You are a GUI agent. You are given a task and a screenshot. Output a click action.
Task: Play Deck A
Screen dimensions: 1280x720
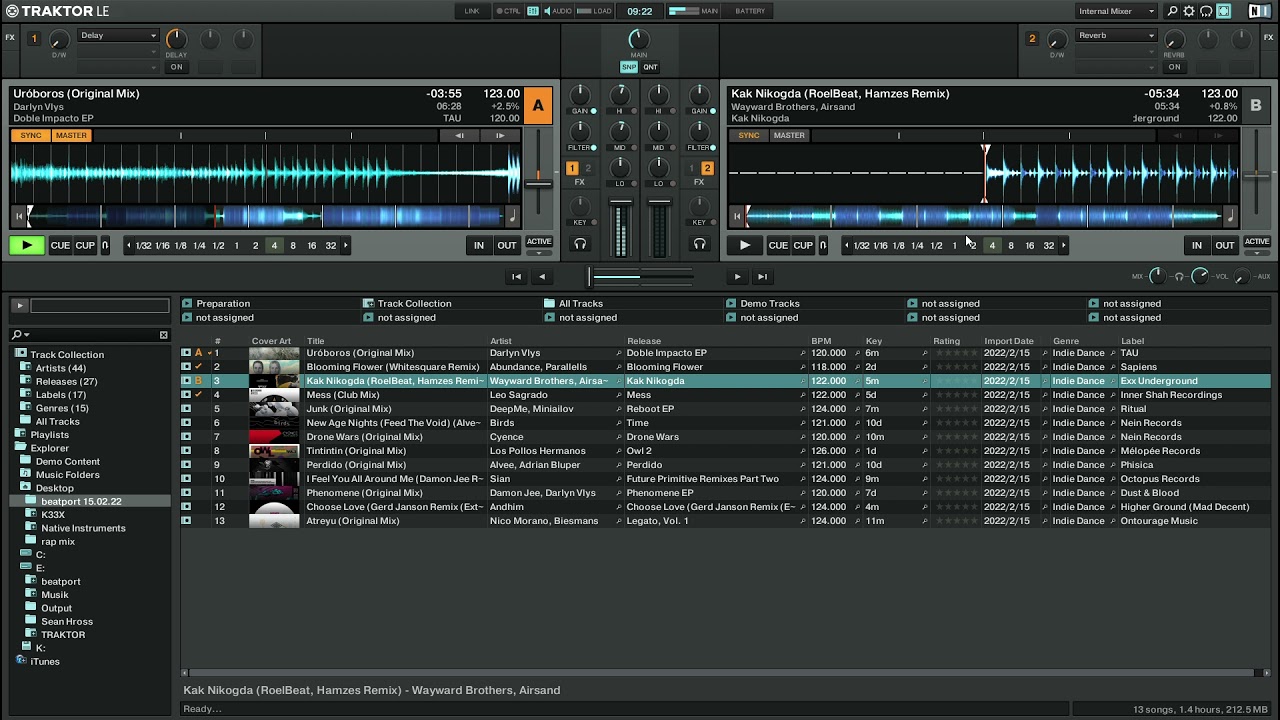[x=27, y=245]
